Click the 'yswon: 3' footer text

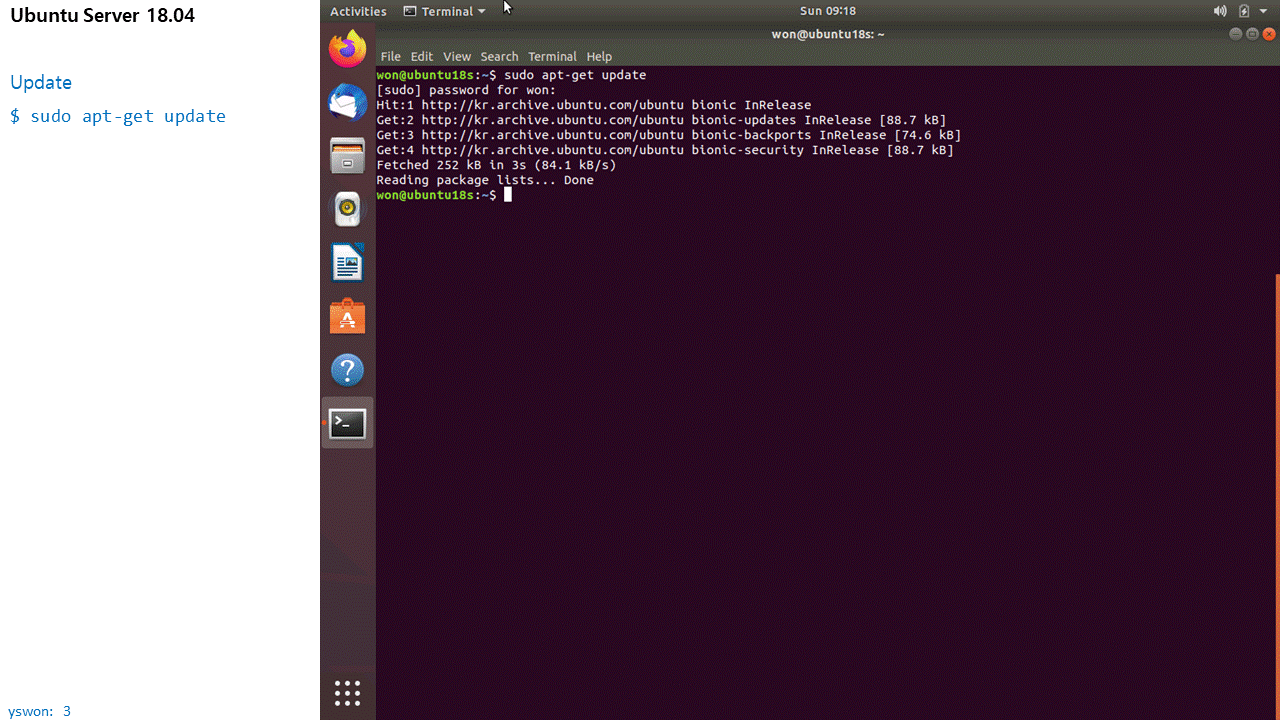click(x=39, y=711)
